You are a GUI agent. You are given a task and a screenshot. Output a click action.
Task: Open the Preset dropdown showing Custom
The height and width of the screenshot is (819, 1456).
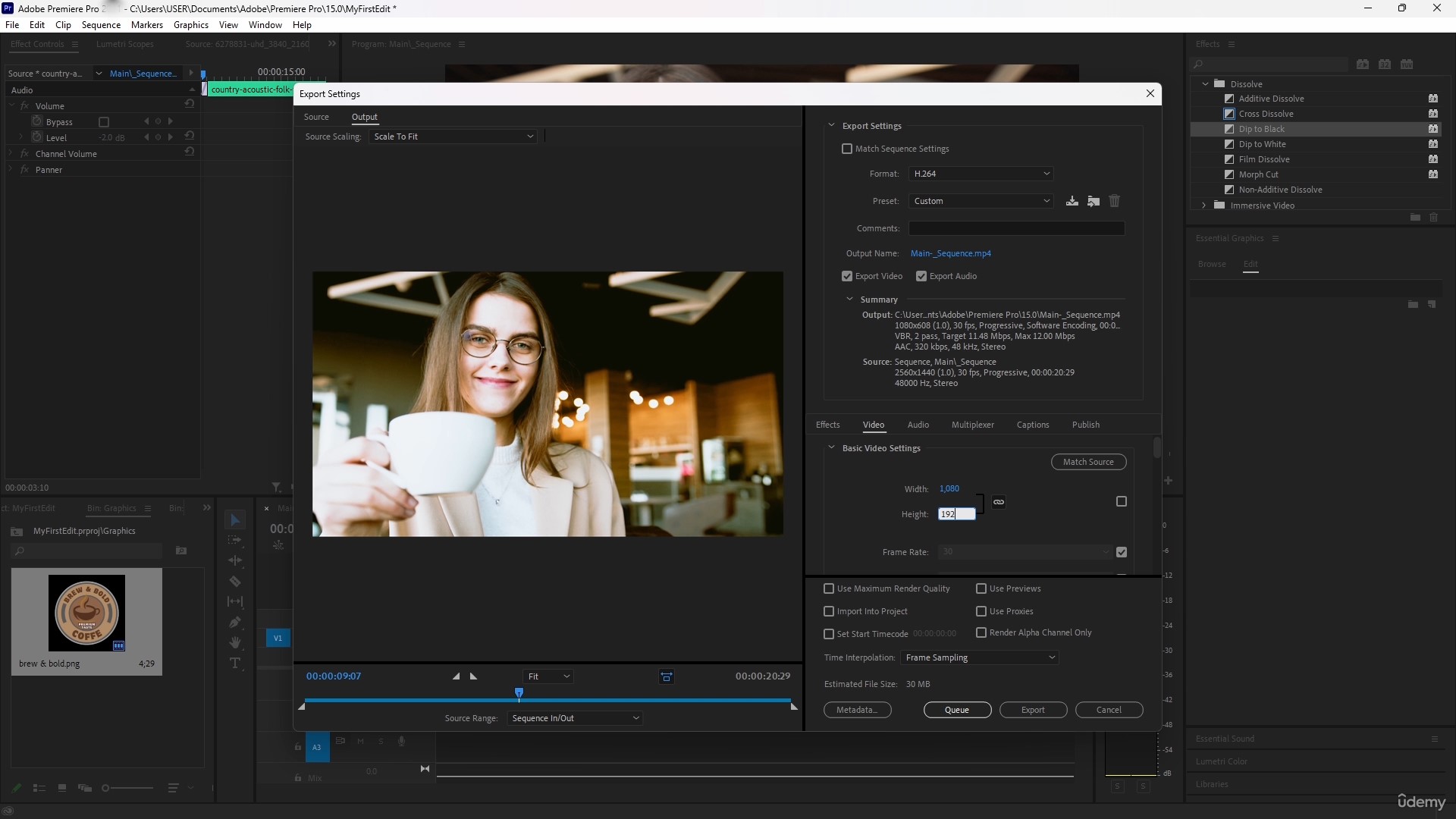tap(981, 201)
